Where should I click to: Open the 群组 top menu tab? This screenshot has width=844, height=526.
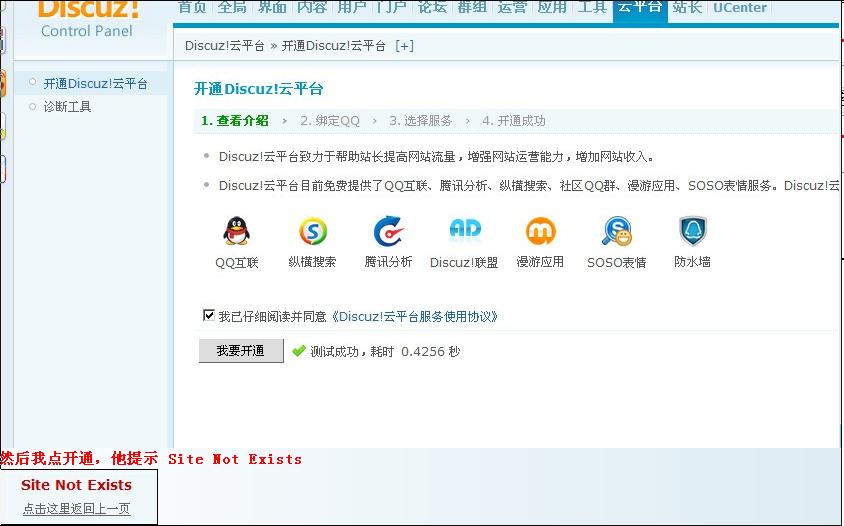(472, 8)
